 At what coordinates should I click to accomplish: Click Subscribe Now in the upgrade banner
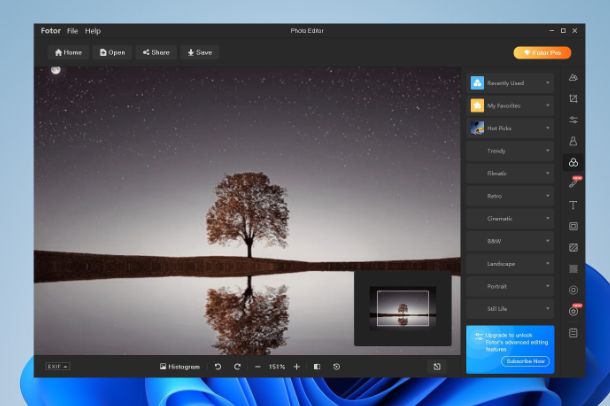(x=525, y=361)
